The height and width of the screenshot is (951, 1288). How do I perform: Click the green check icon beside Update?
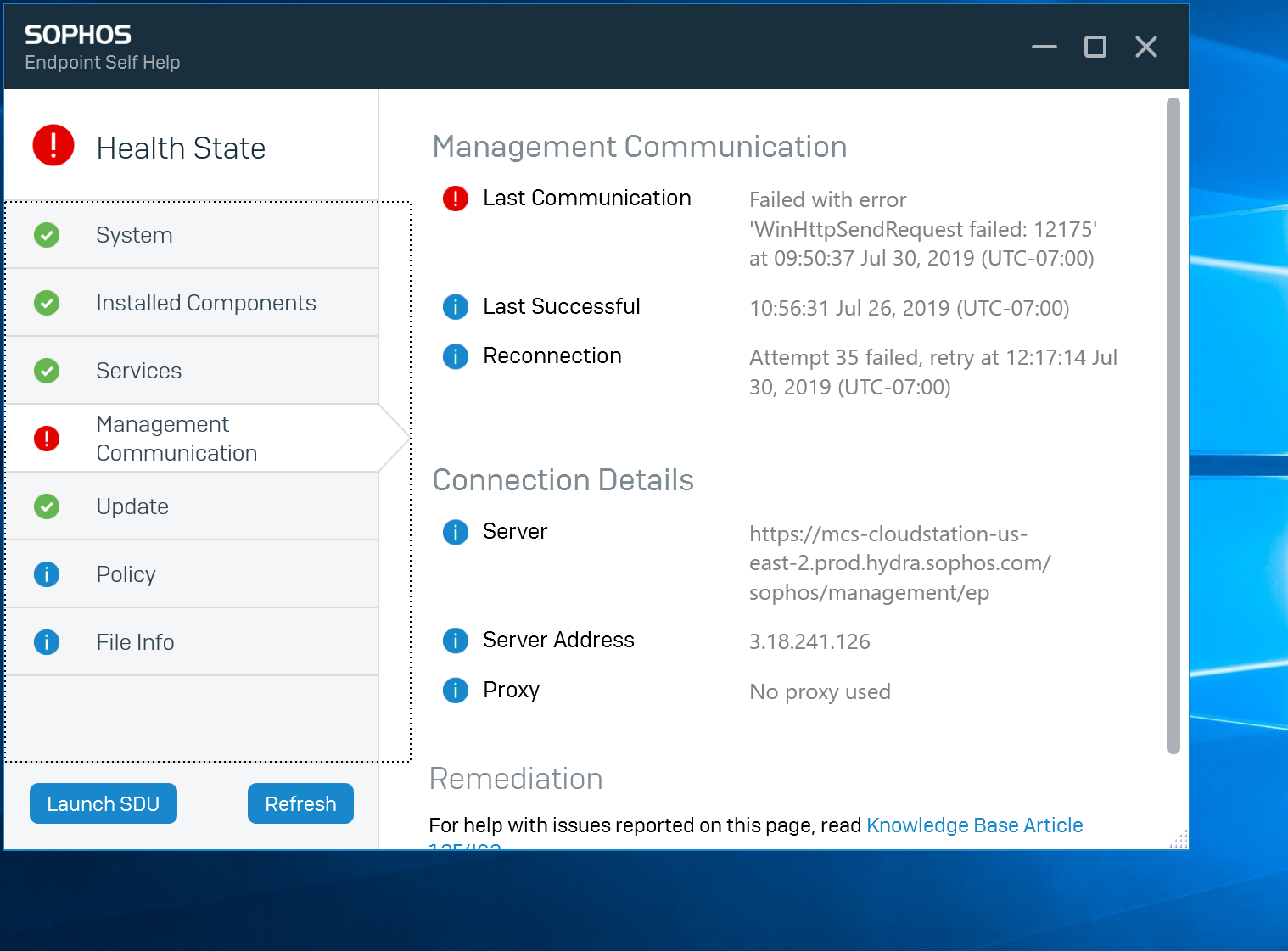coord(47,506)
